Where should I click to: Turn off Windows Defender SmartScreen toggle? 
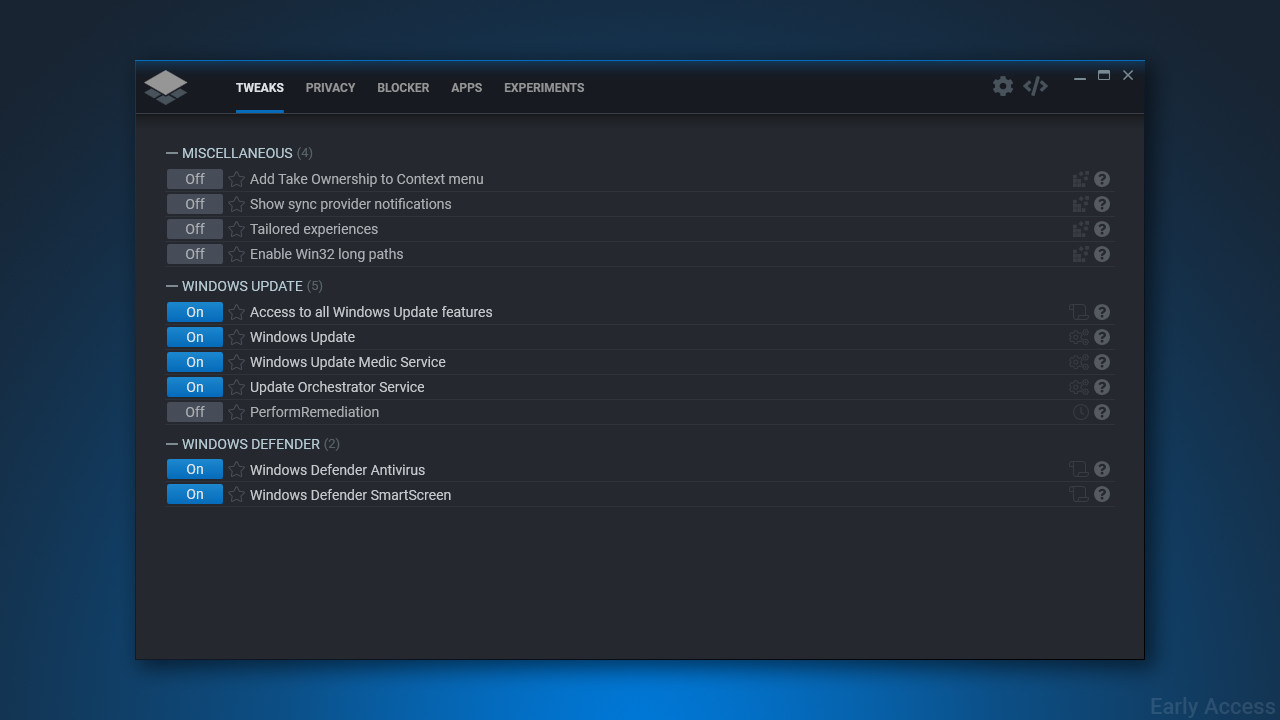195,494
